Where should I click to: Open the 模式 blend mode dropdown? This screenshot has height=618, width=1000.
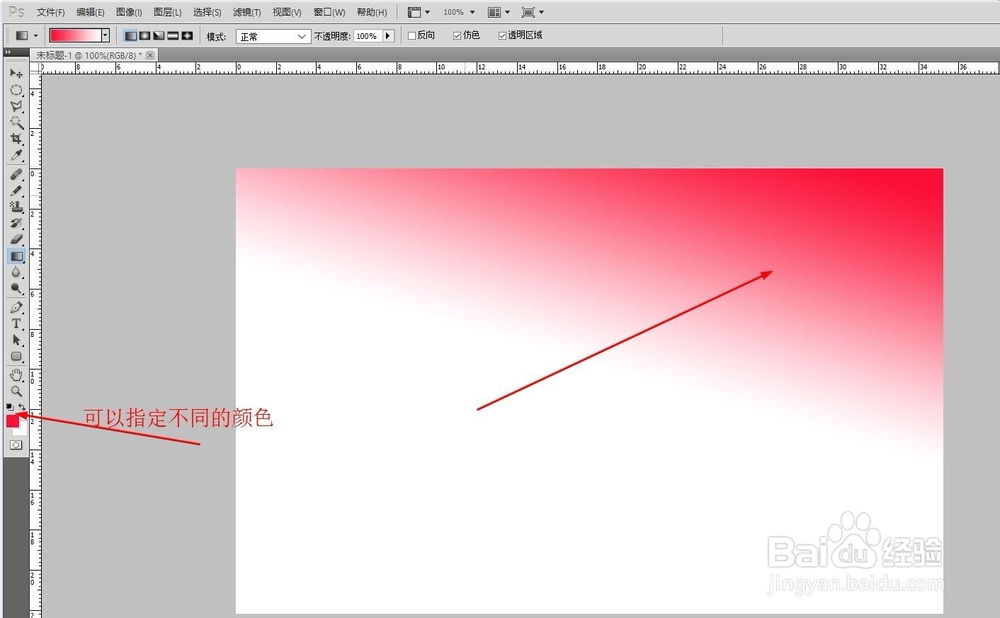[x=273, y=36]
